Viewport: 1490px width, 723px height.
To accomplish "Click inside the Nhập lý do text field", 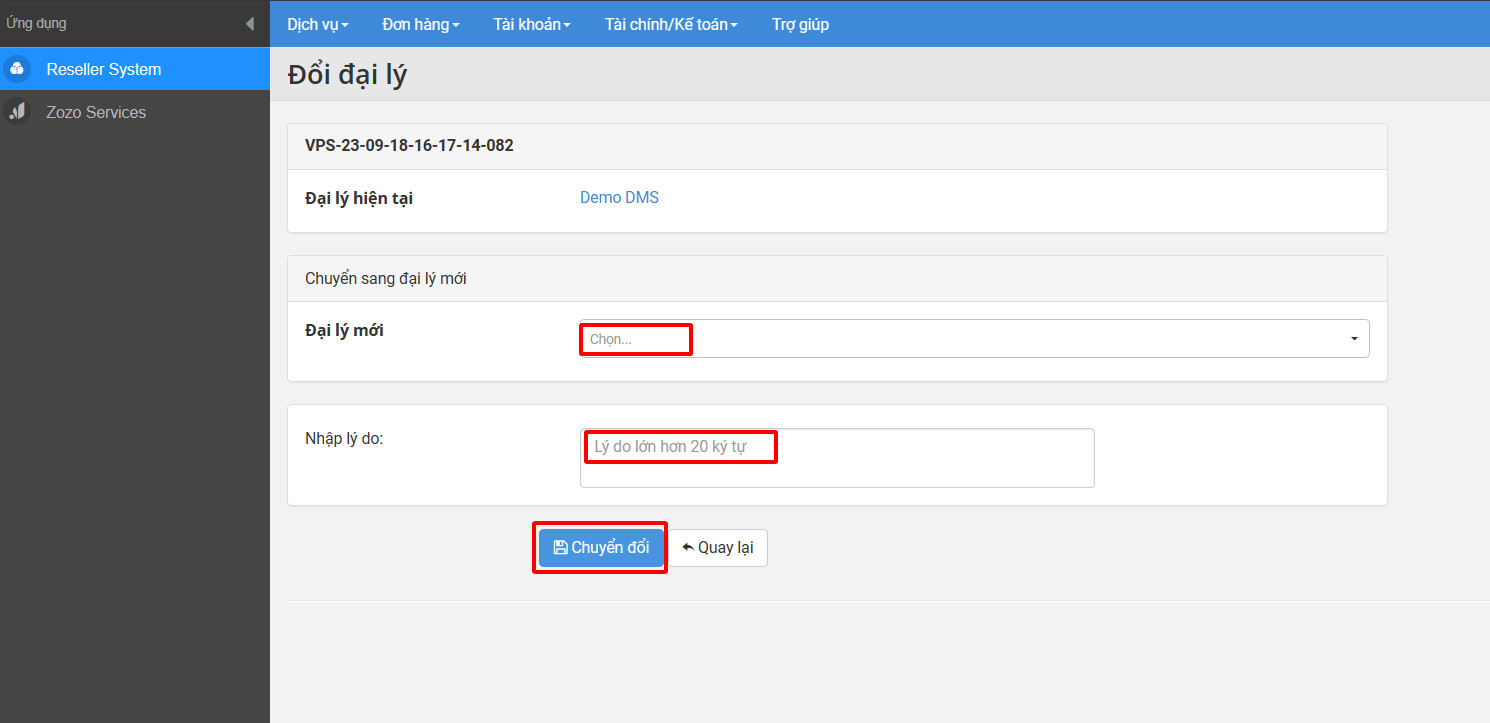I will [x=836, y=457].
